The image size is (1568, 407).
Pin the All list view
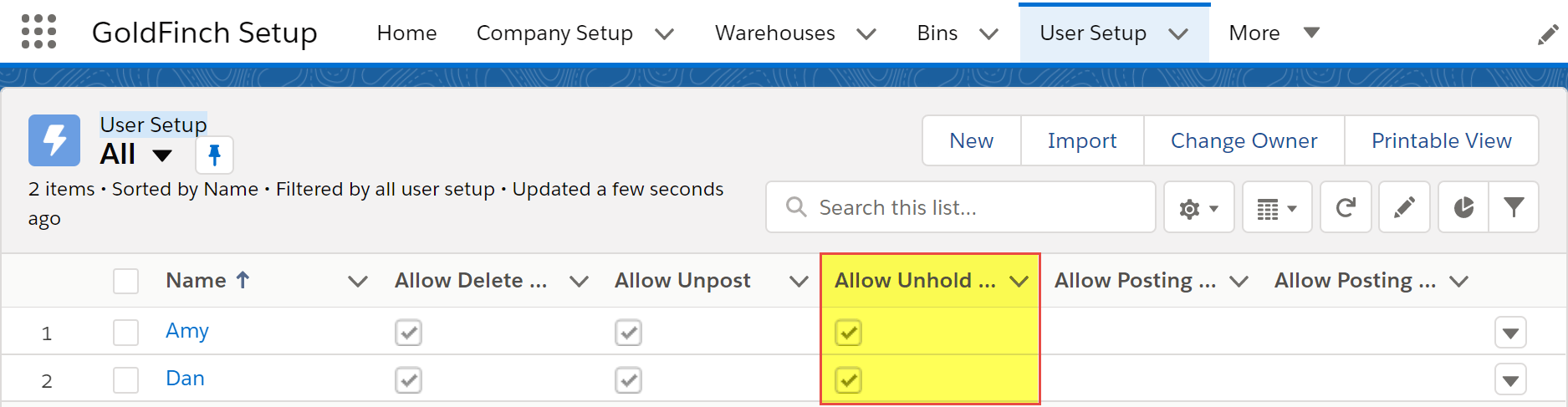point(214,155)
